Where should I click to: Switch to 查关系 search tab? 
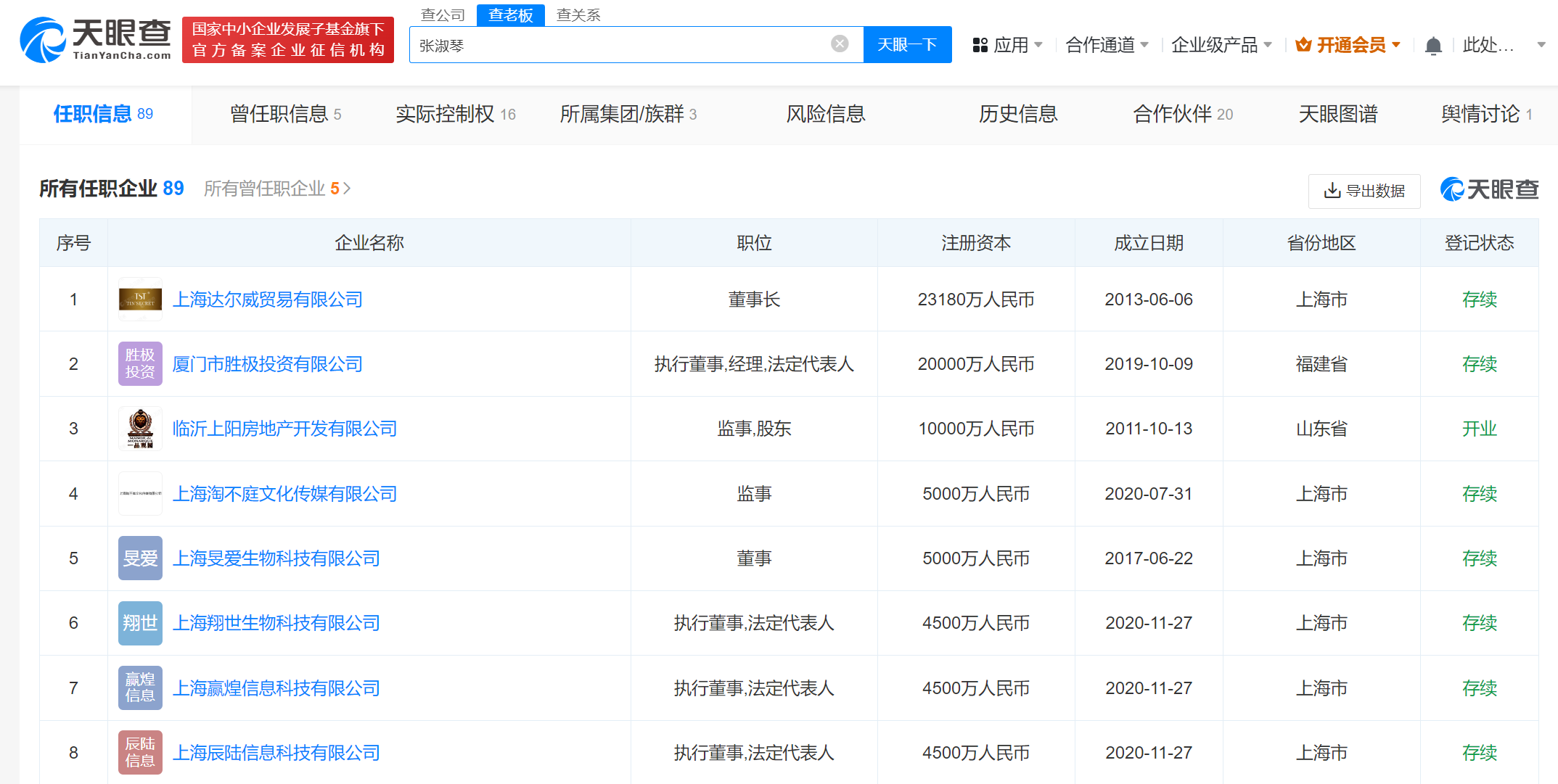pyautogui.click(x=578, y=15)
